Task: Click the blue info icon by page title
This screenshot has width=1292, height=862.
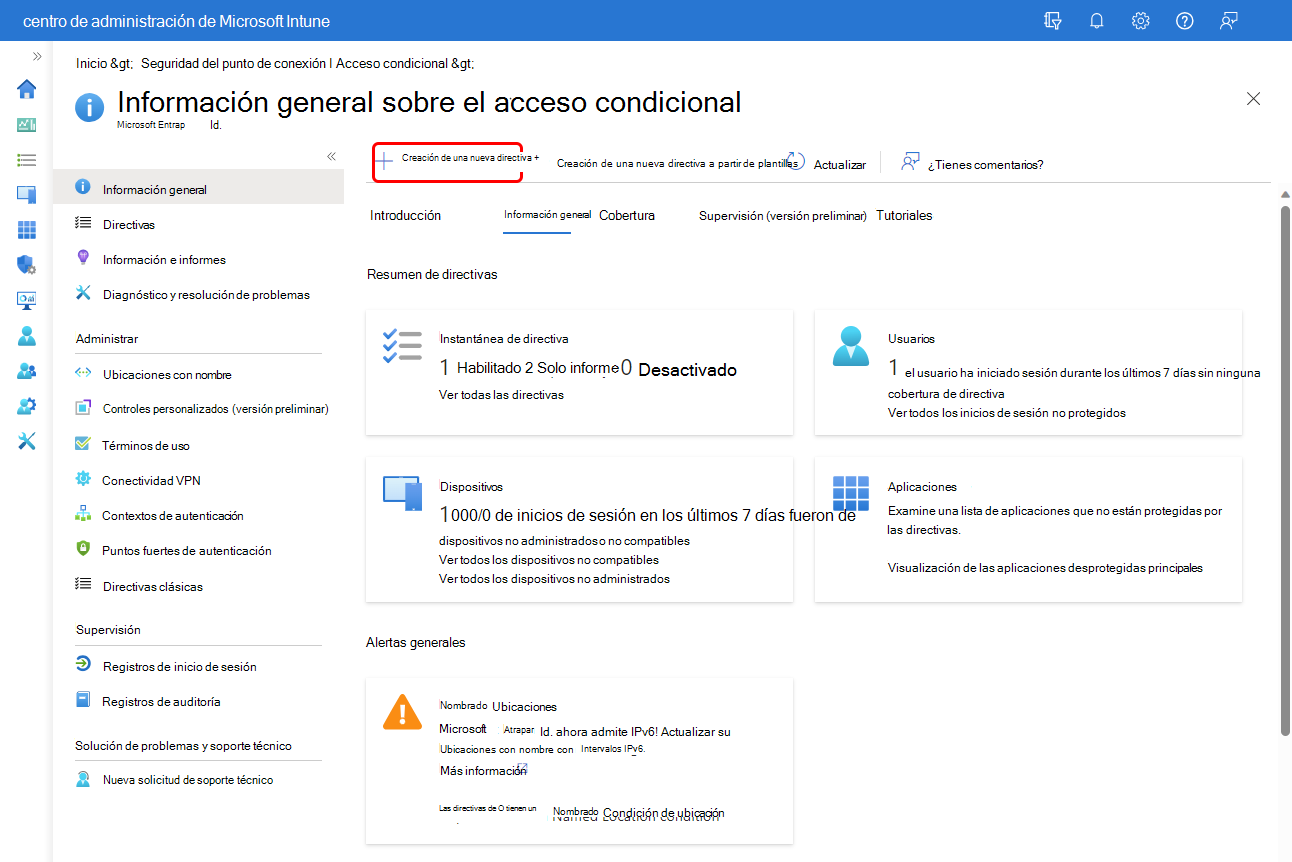Action: 90,107
